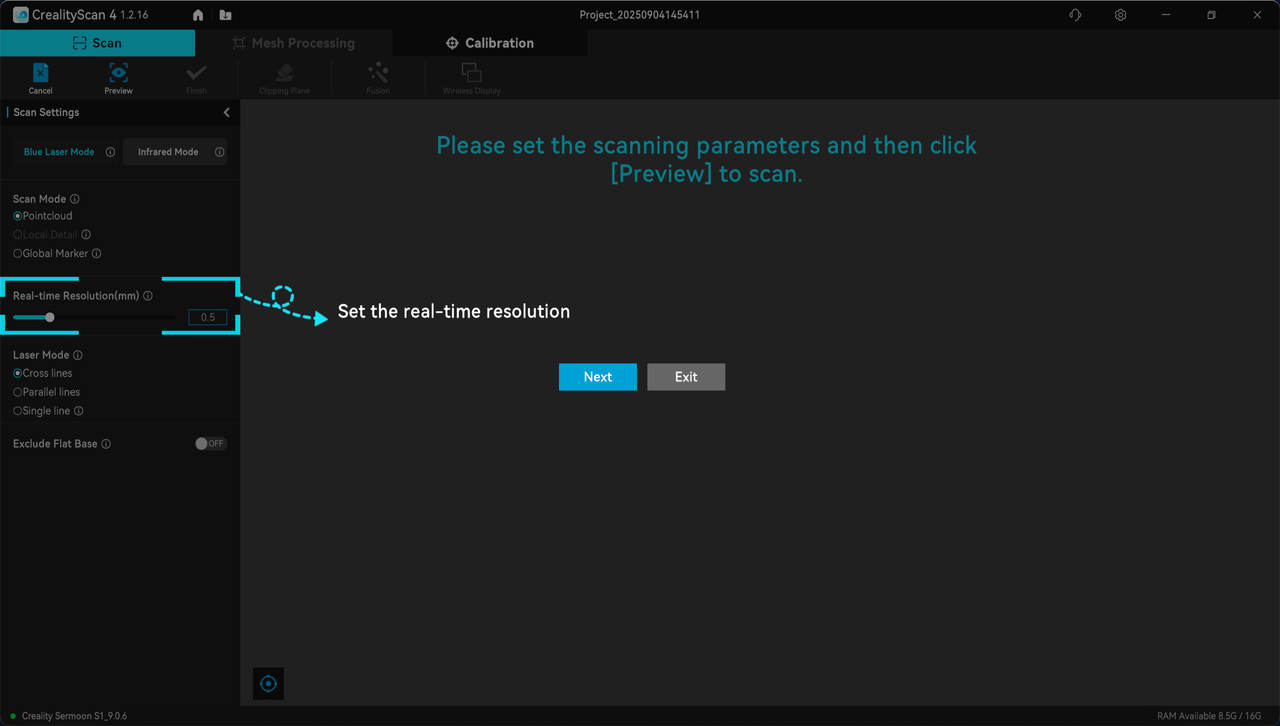Screen dimensions: 1280x726
Task: Select Parallel lines laser mode
Action: 18,392
